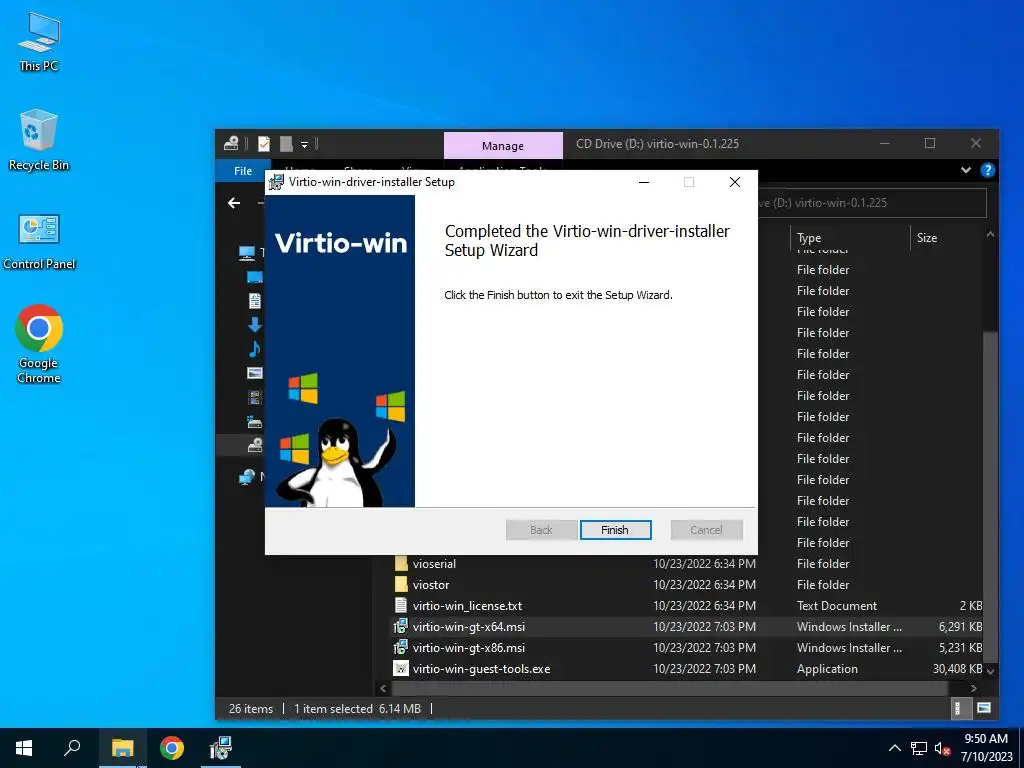This screenshot has height=768, width=1024.
Task: Select virtio-win-gt-x86.msi file
Action: pyautogui.click(x=469, y=647)
